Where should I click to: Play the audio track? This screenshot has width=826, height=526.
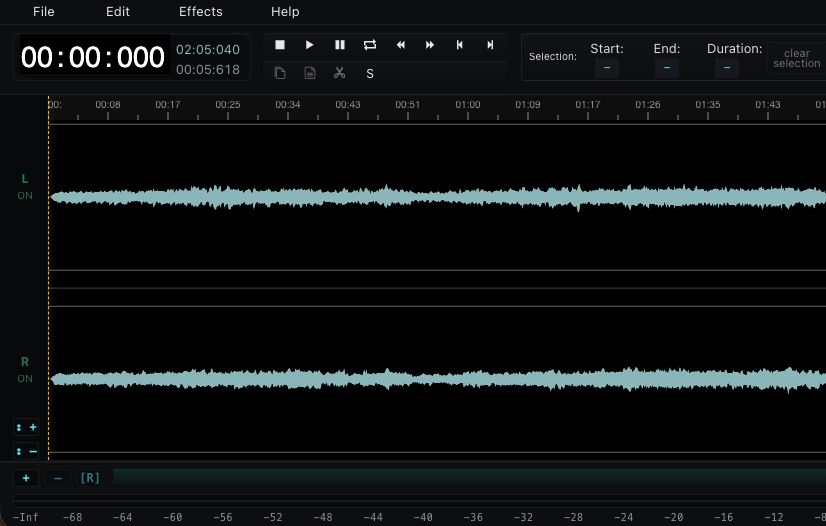310,45
